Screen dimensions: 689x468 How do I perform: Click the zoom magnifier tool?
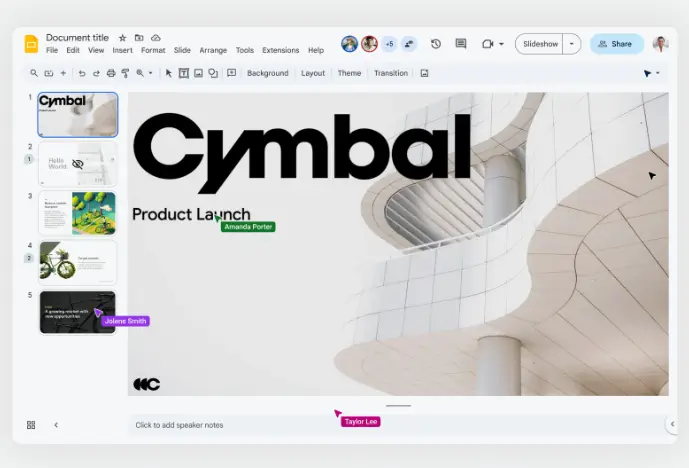(x=140, y=73)
